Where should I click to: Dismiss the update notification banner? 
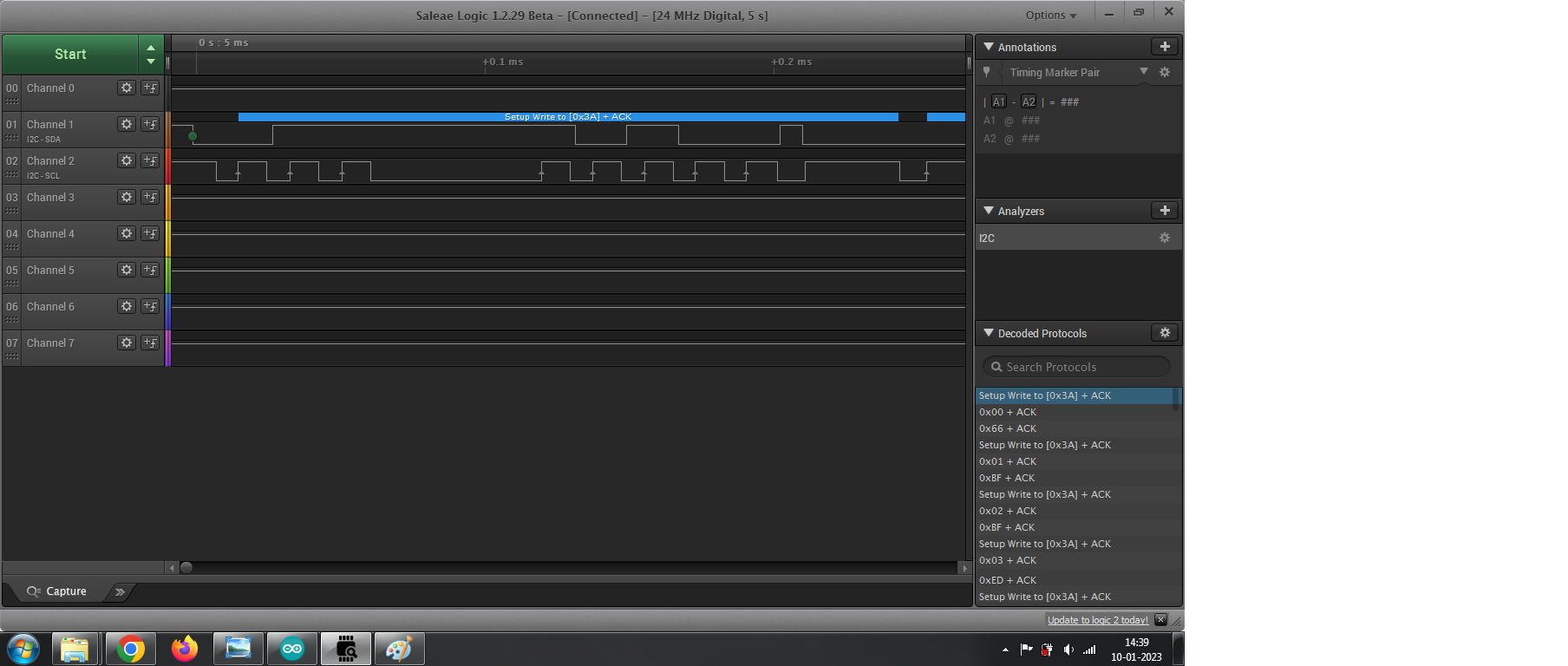(x=1160, y=620)
